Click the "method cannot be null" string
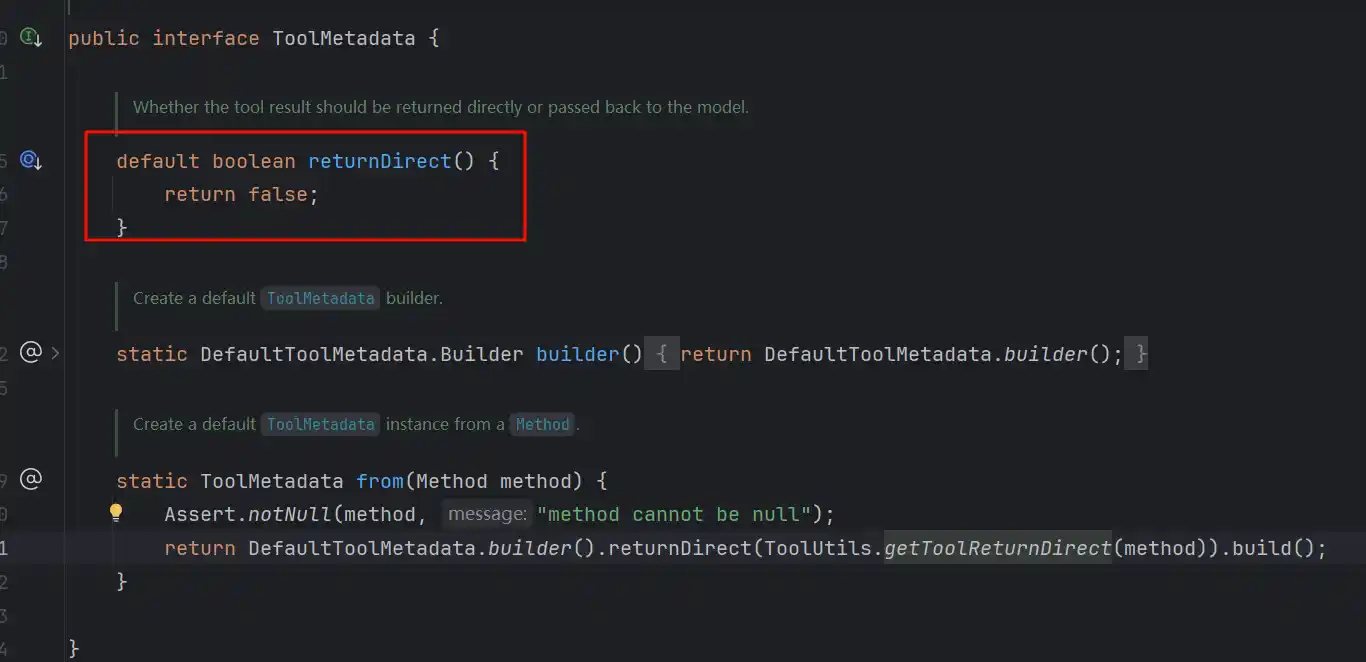The width and height of the screenshot is (1366, 662). [x=672, y=514]
